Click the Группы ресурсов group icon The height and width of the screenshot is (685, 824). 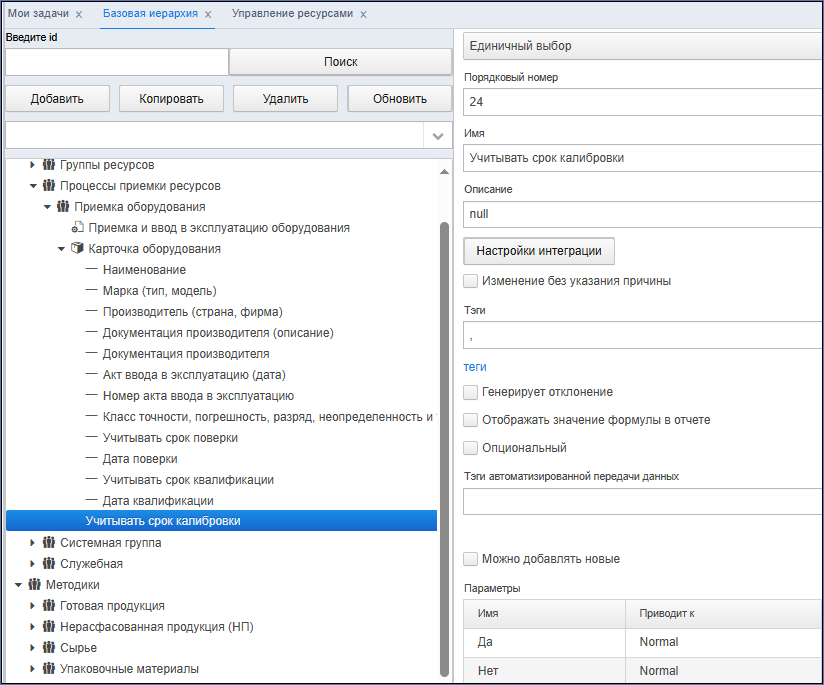click(x=49, y=165)
